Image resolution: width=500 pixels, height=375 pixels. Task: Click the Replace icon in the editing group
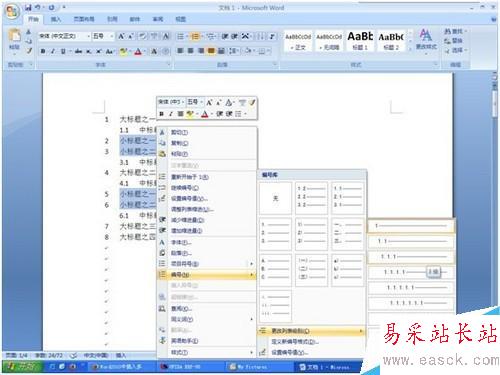click(x=447, y=41)
